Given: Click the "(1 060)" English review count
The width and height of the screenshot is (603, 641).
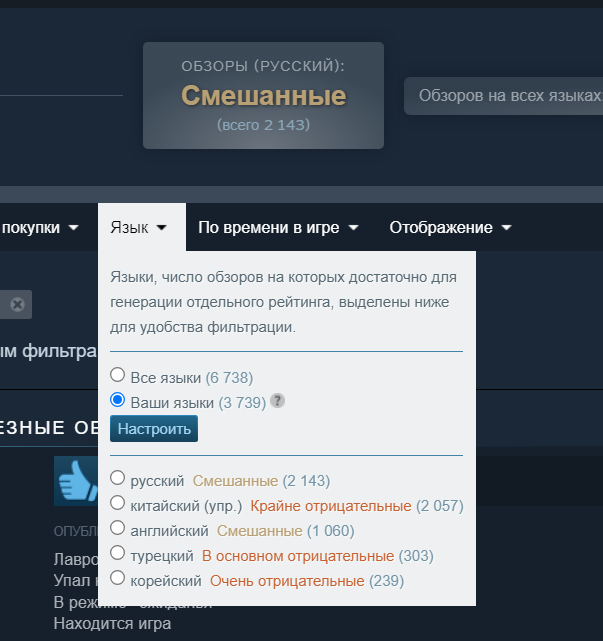Looking at the screenshot, I should point(331,531).
